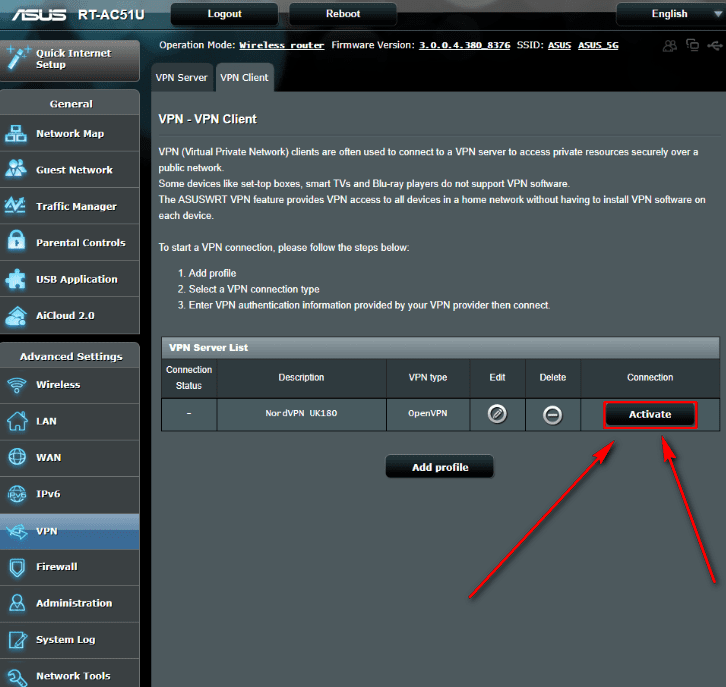This screenshot has height=687, width=726.
Task: Open firmware version 3.0.0.4.380_8376 link
Action: pos(464,45)
